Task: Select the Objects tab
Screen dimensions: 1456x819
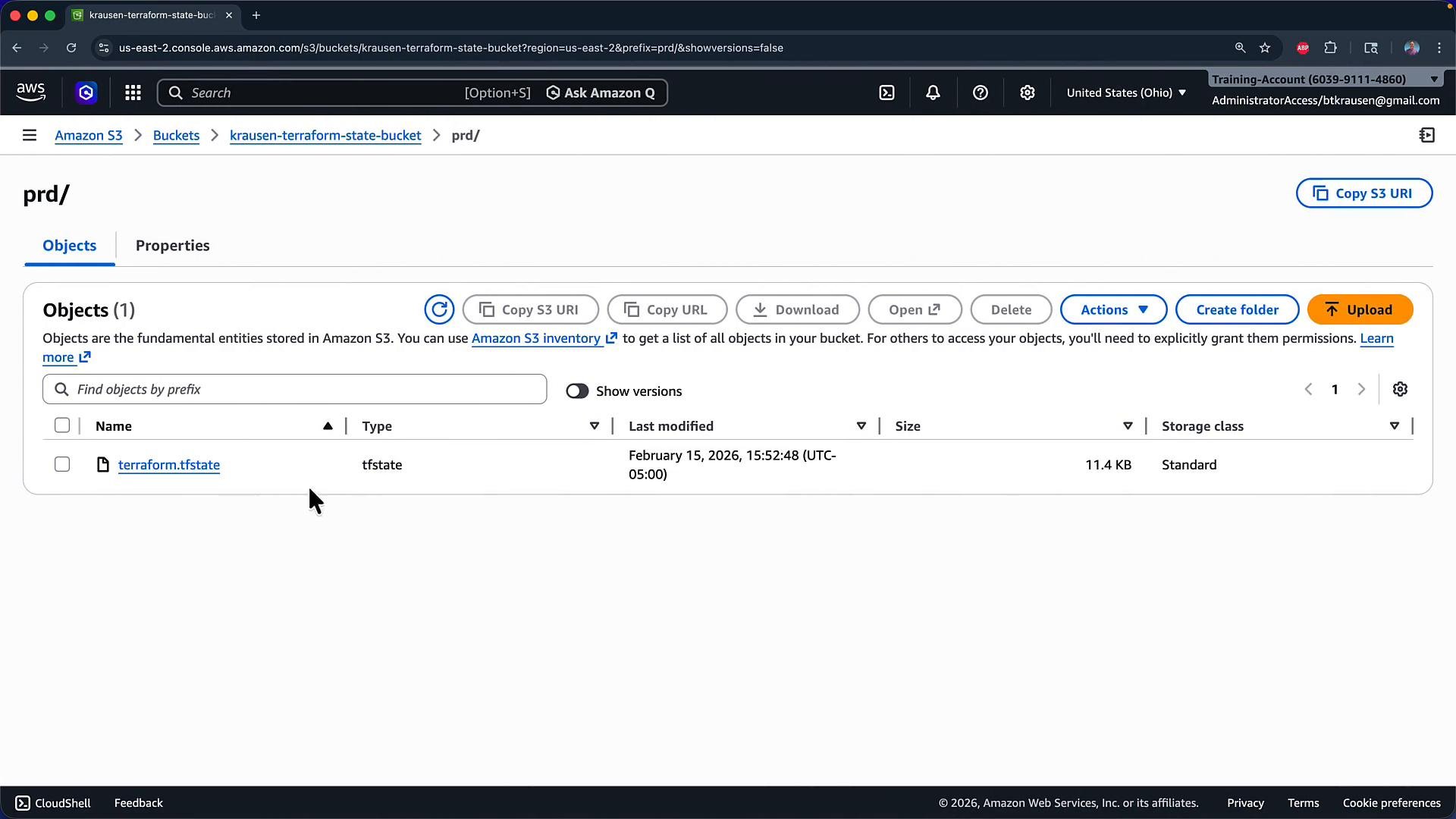Action: pos(70,246)
